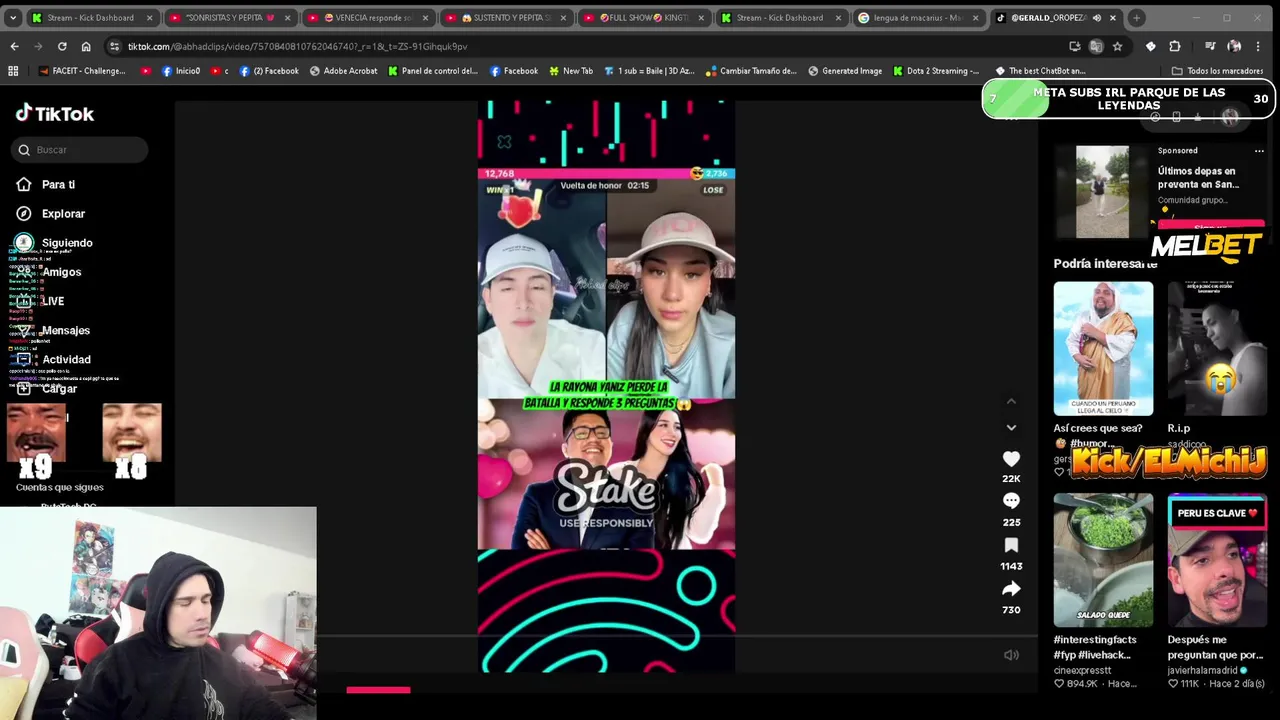Open the Apps grid in bookmarks bar
This screenshot has width=1280, height=720.
[x=13, y=71]
